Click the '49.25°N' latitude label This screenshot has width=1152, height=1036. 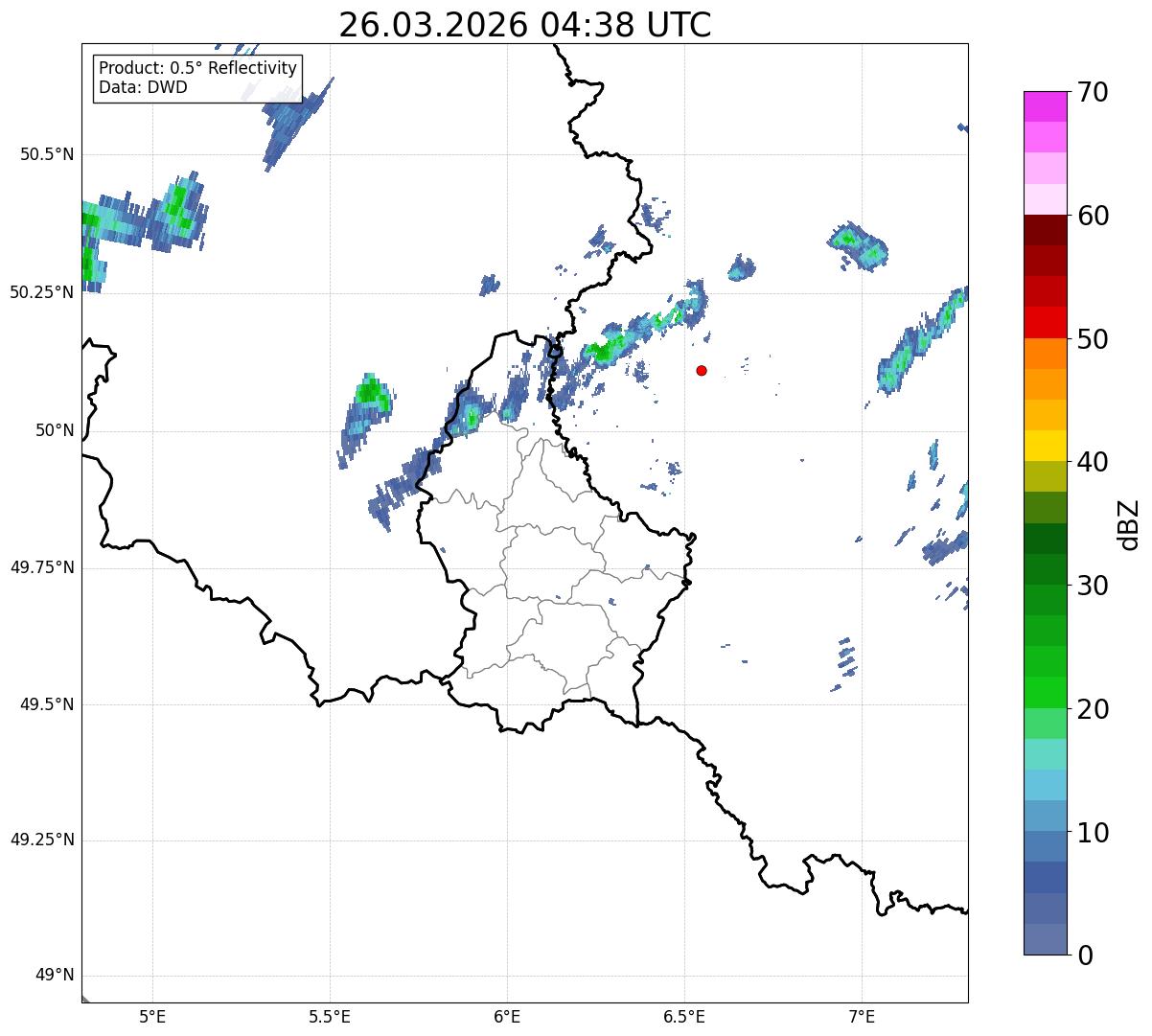pyautogui.click(x=41, y=840)
